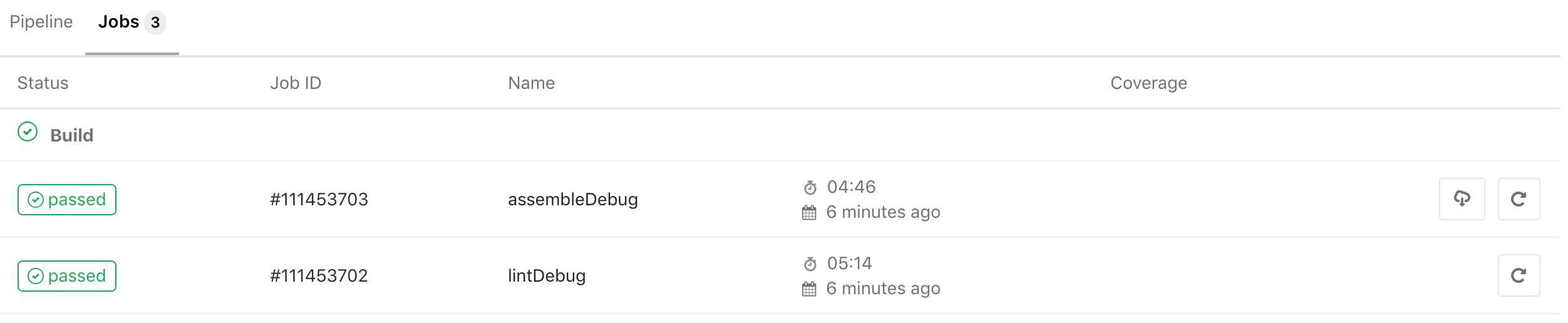Click the assembleDebug job name

coord(573,200)
